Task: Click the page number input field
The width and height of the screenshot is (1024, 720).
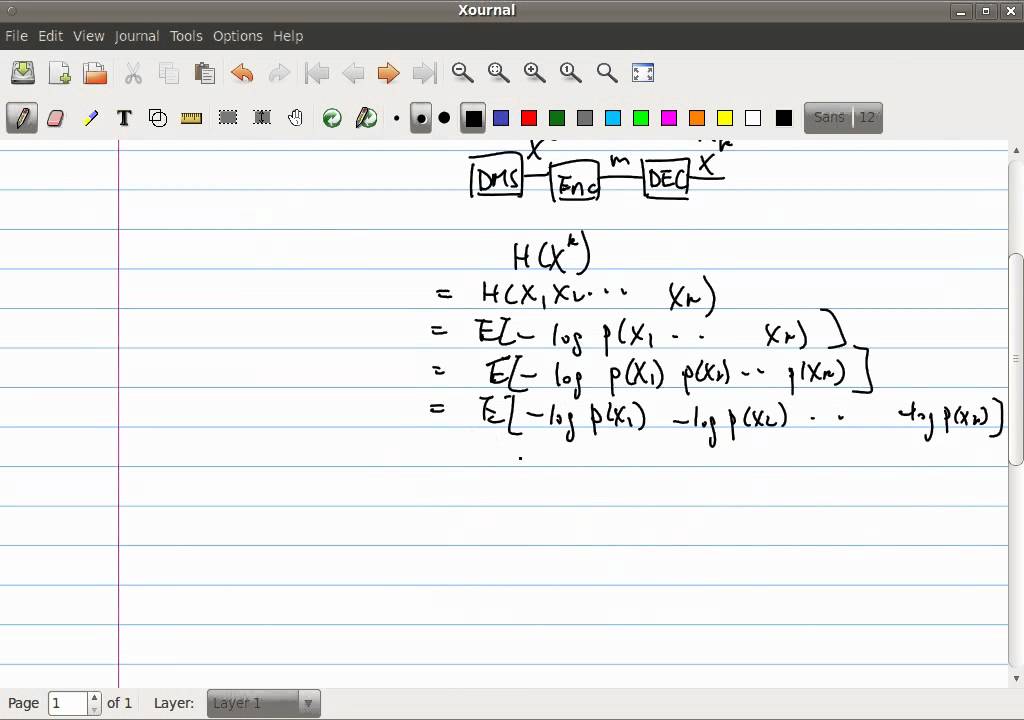Action: click(x=67, y=703)
